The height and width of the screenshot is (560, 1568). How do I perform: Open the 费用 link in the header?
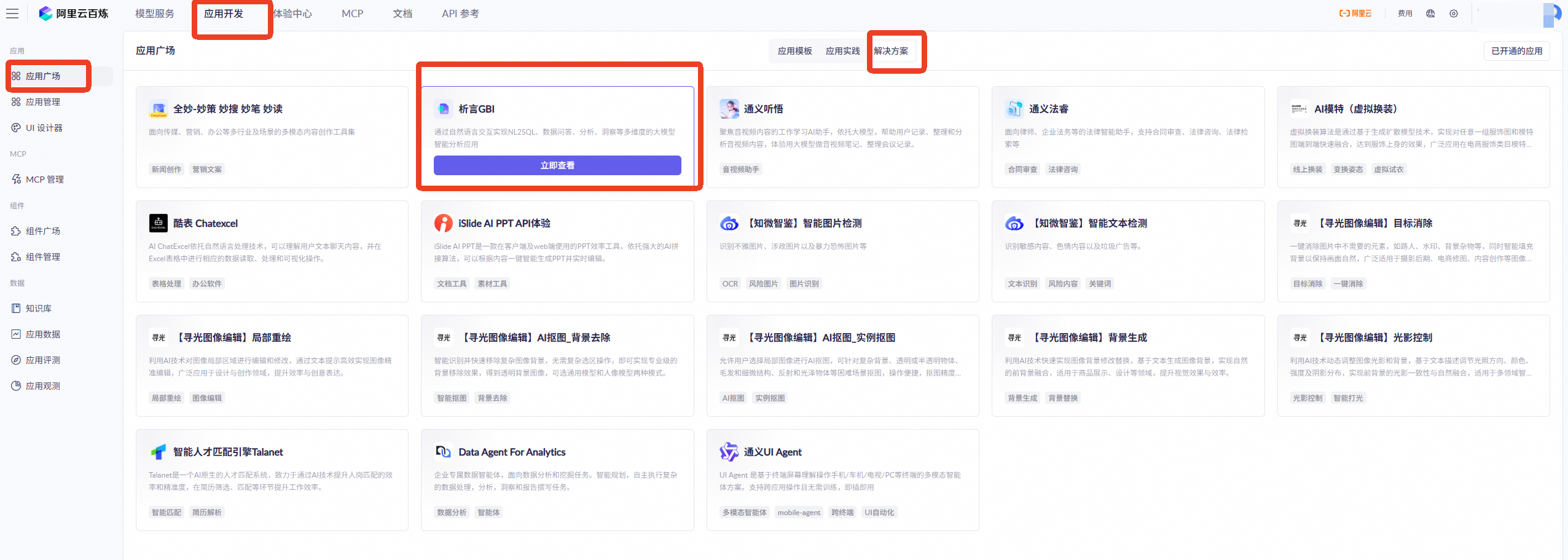tap(1405, 14)
